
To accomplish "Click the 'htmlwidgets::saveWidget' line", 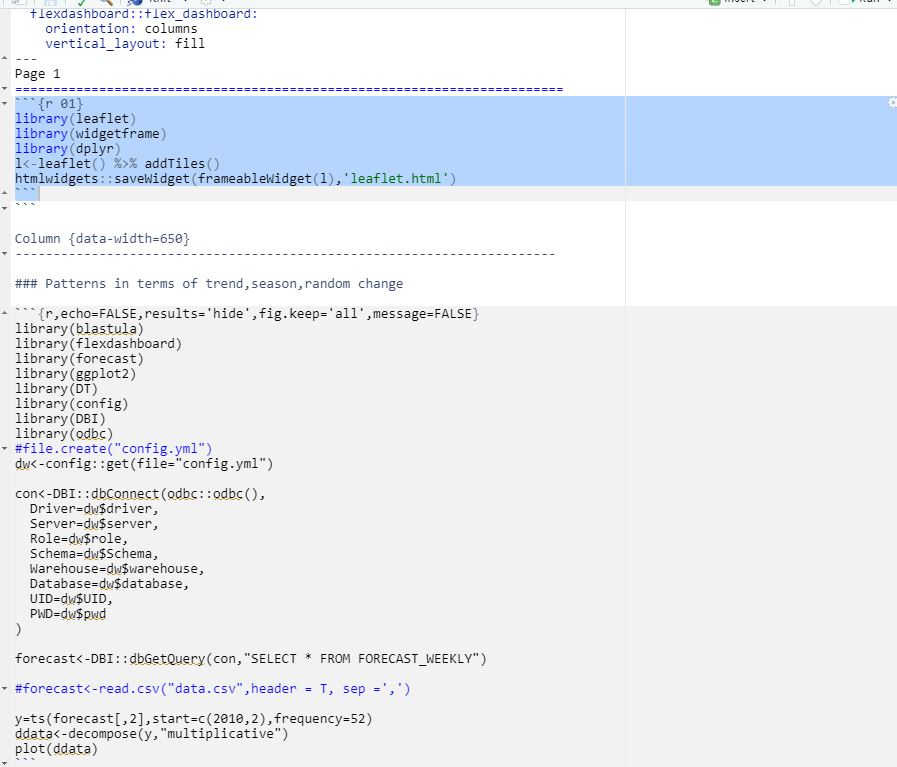I will pos(236,178).
